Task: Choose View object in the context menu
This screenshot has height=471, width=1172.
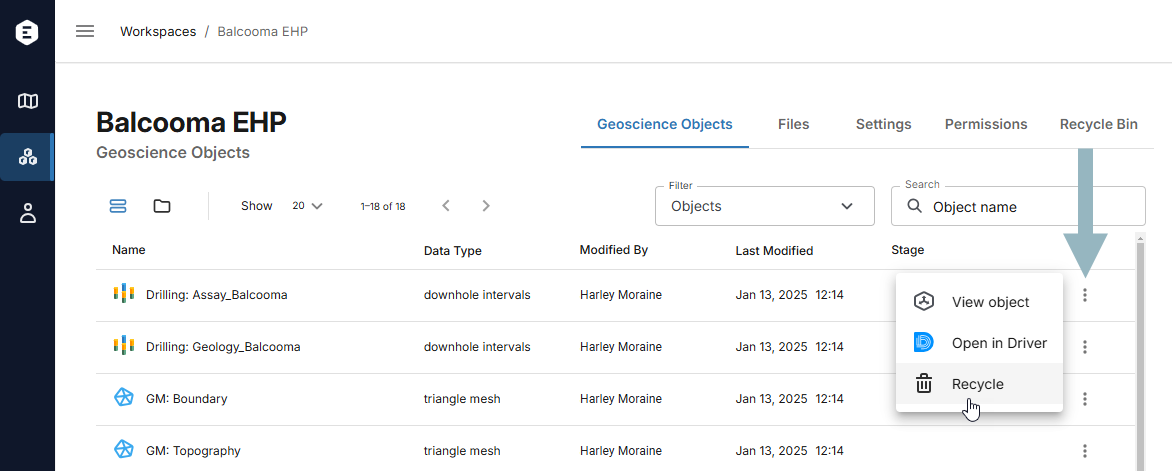Action: click(979, 302)
